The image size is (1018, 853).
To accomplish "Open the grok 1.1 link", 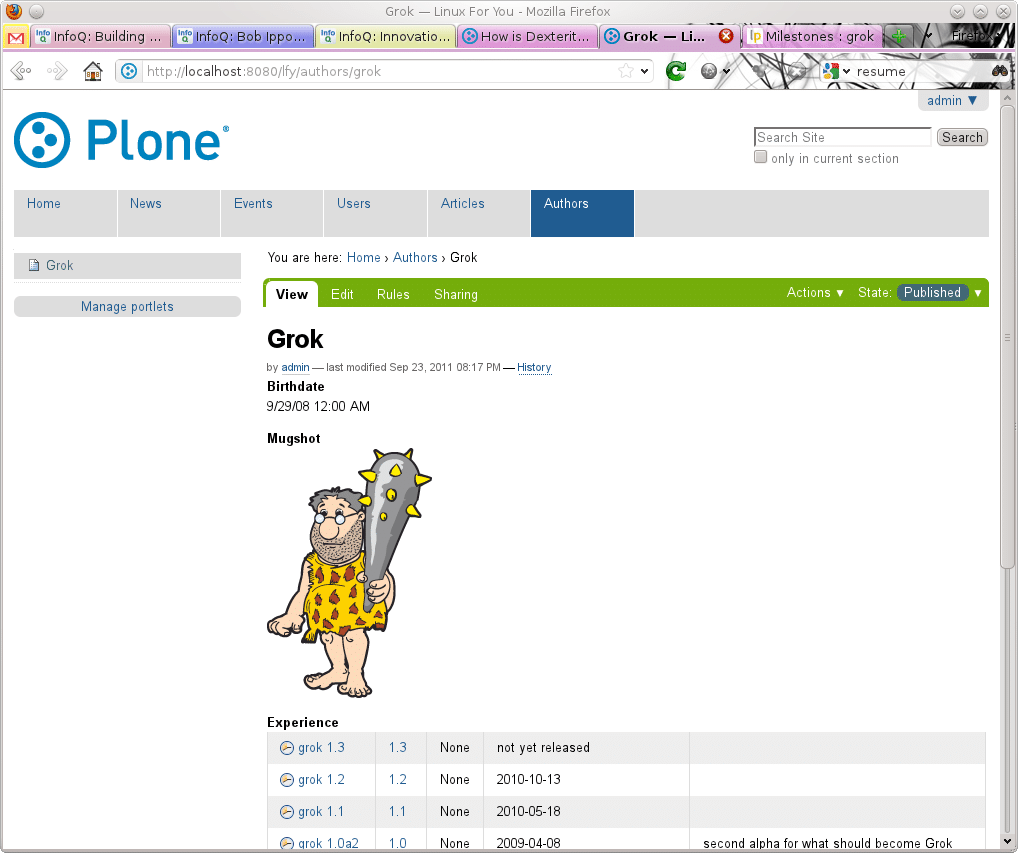I will [x=321, y=811].
